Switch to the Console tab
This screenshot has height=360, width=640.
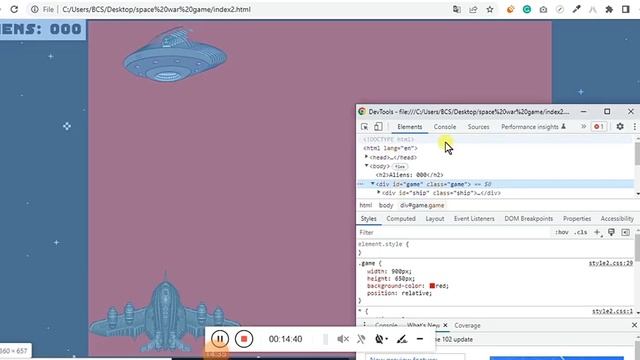tap(444, 127)
